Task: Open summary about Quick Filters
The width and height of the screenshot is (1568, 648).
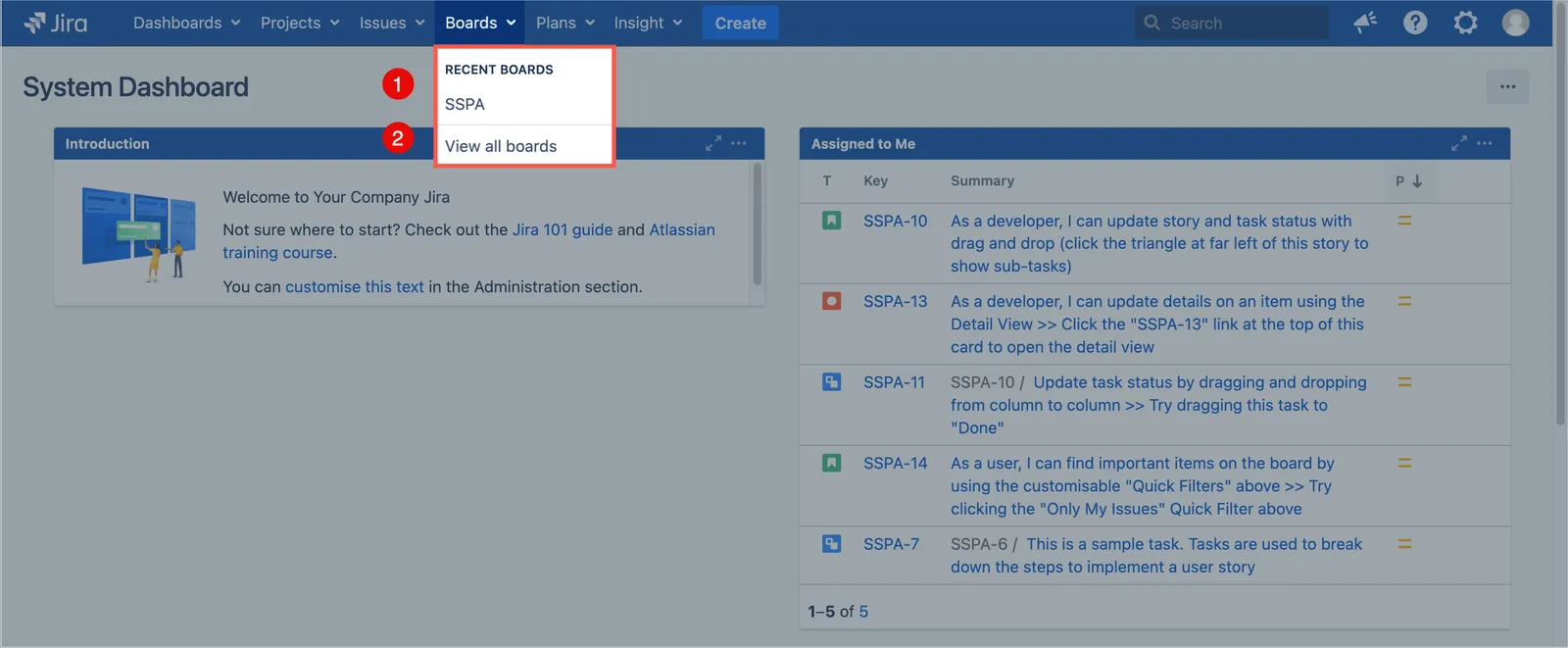Action: [1143, 486]
